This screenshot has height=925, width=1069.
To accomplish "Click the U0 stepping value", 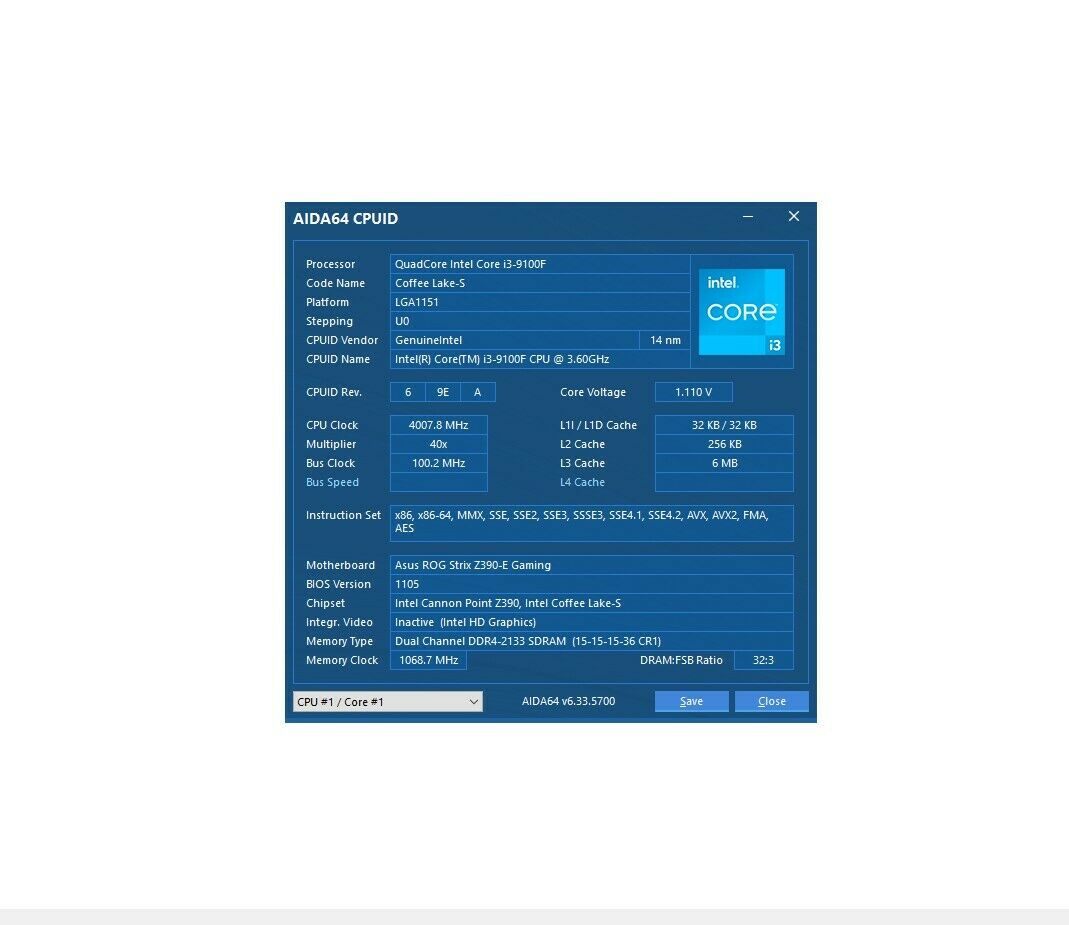I will (x=540, y=321).
